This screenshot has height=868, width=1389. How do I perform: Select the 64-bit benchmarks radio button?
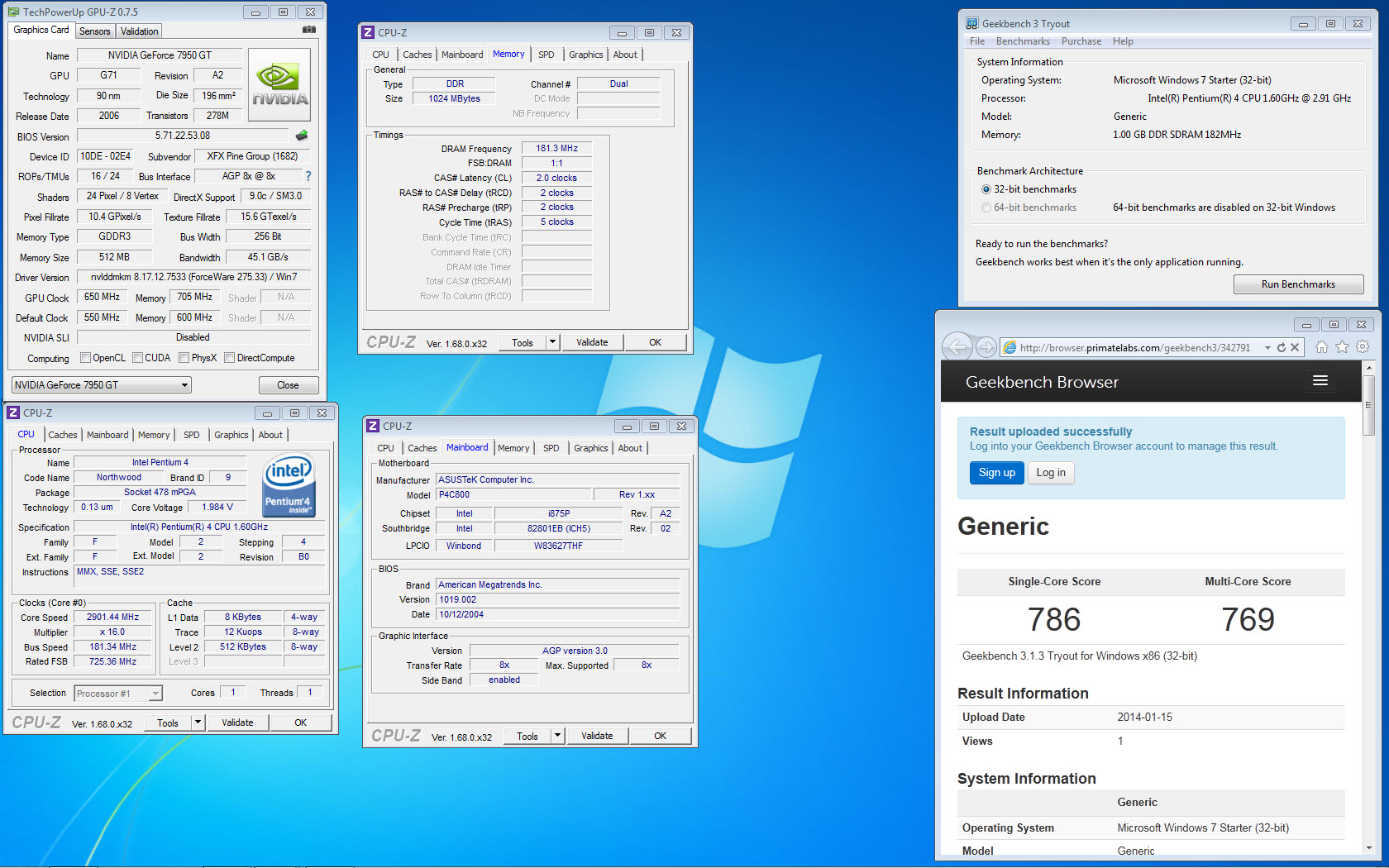(x=986, y=207)
